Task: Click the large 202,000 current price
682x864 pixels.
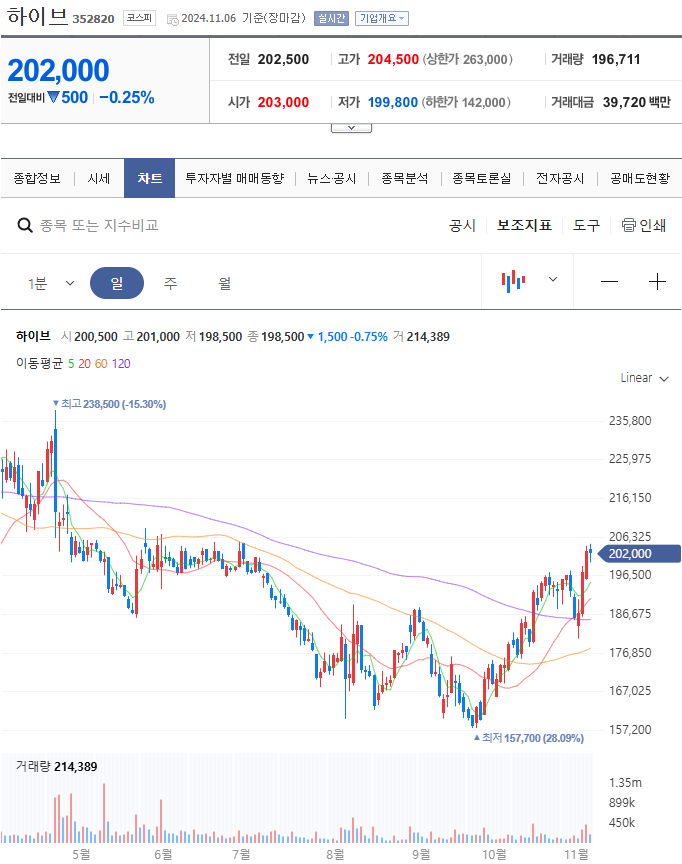Action: [58, 71]
